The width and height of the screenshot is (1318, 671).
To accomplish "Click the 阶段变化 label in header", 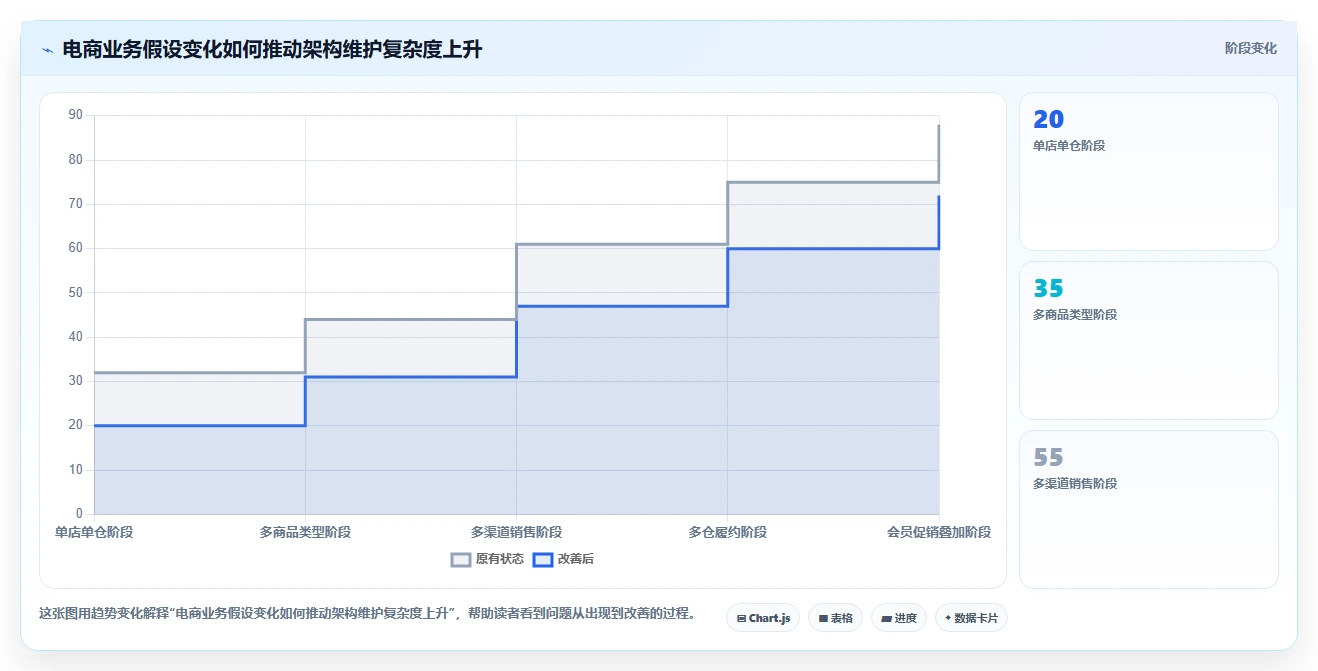I will coord(1250,48).
